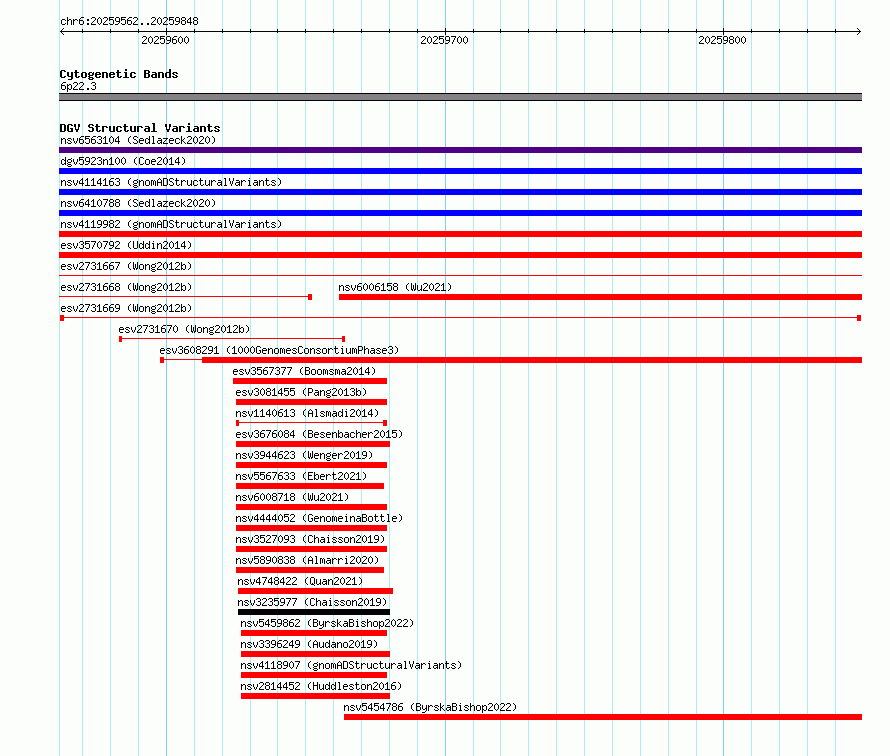This screenshot has width=890, height=756.
Task: Click nsv6008718 (Wu2021) label
Action: pos(292,497)
